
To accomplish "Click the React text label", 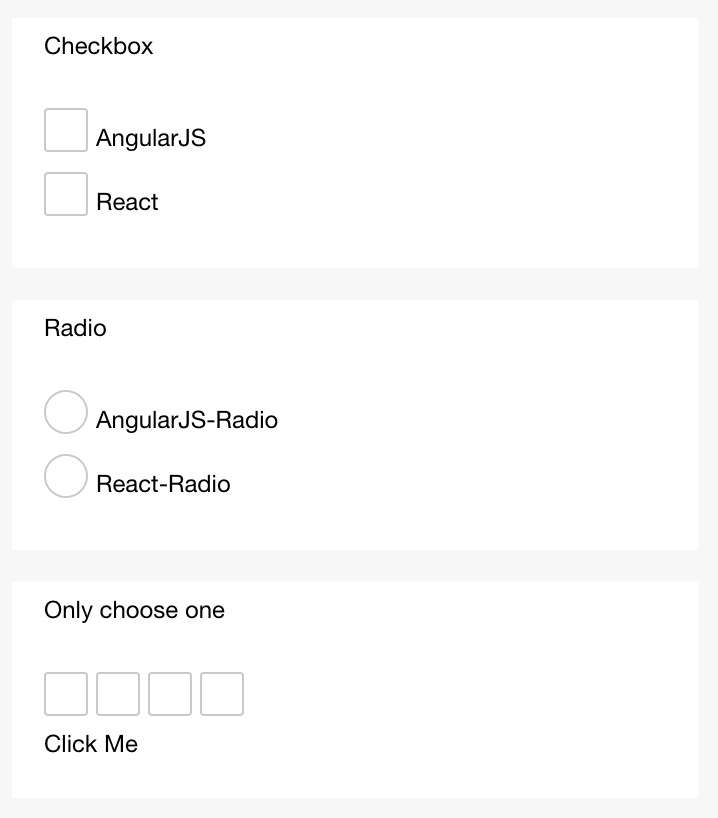I will (x=127, y=202).
